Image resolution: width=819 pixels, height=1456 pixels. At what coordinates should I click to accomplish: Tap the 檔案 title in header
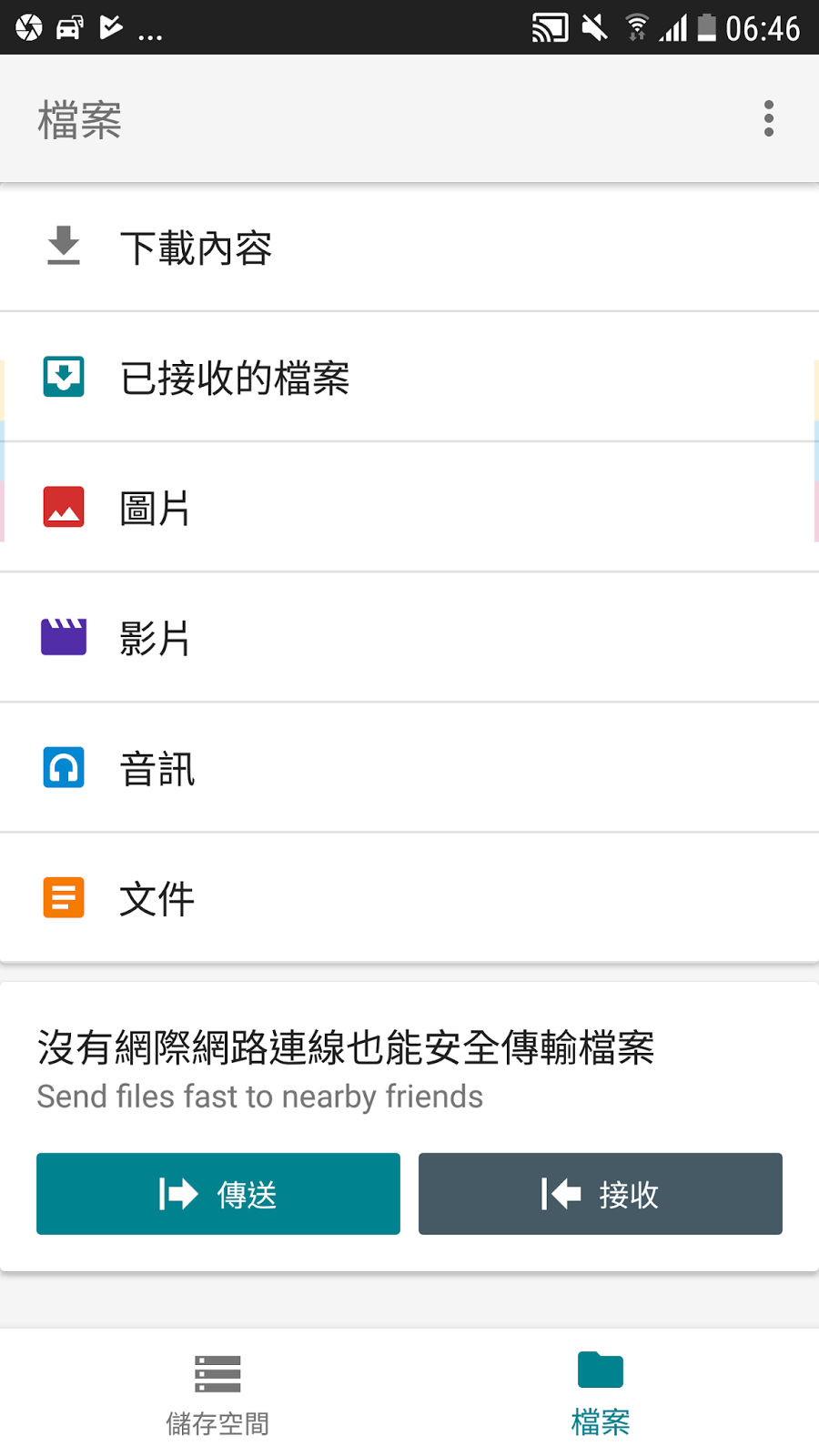pos(79,120)
